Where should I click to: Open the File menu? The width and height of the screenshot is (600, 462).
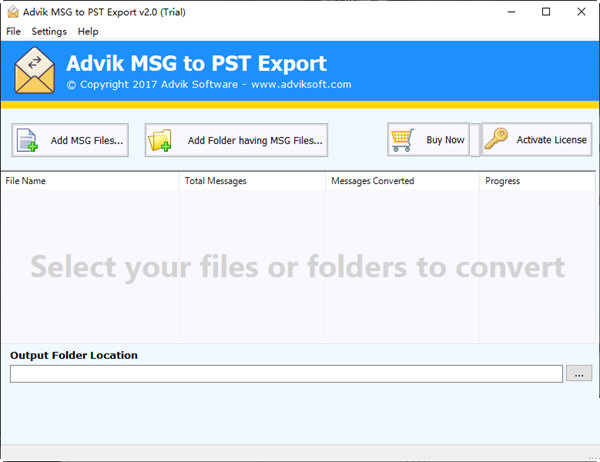[x=13, y=31]
